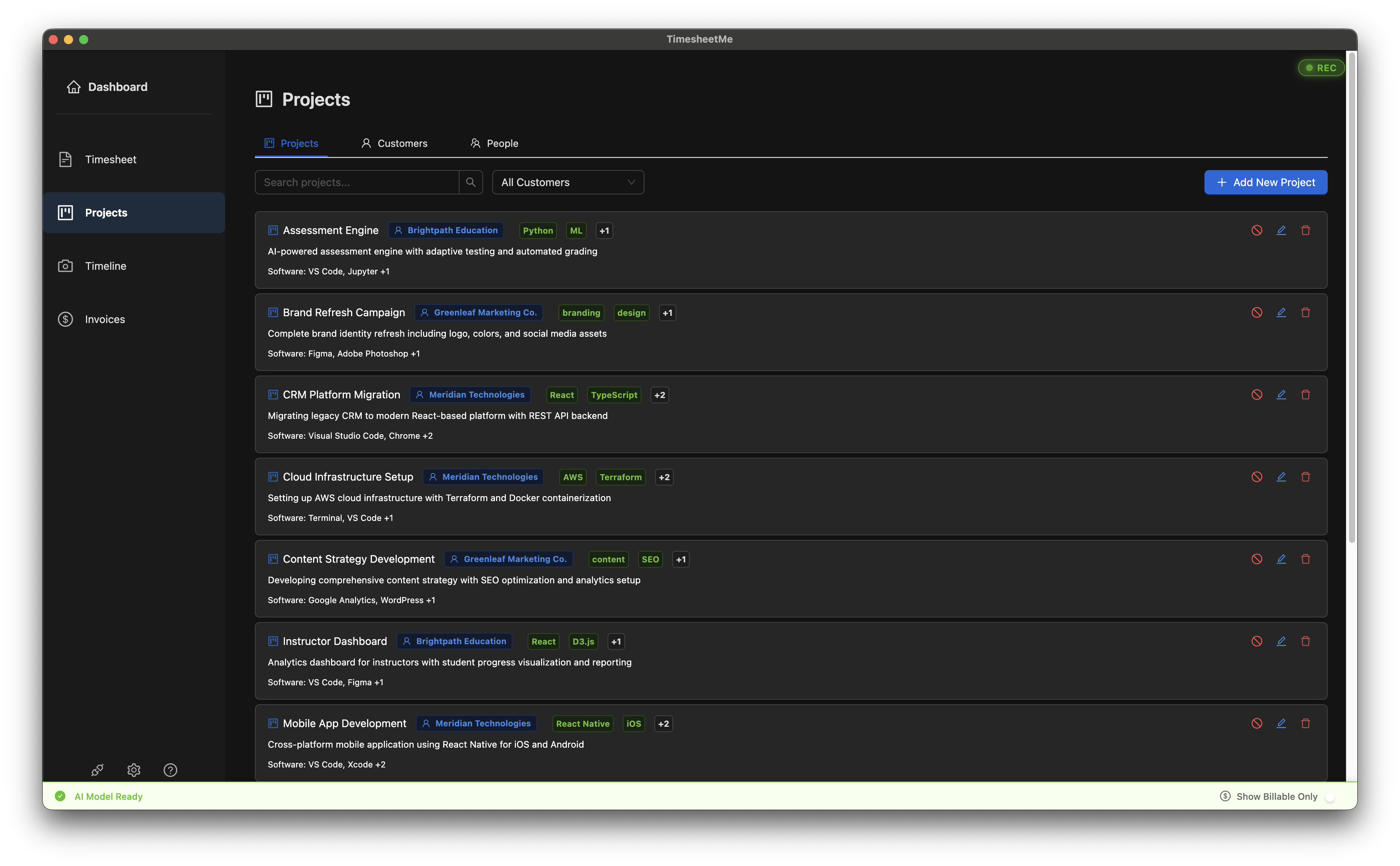The image size is (1400, 866).
Task: Edit the Brand Refresh Campaign project
Action: click(x=1281, y=312)
